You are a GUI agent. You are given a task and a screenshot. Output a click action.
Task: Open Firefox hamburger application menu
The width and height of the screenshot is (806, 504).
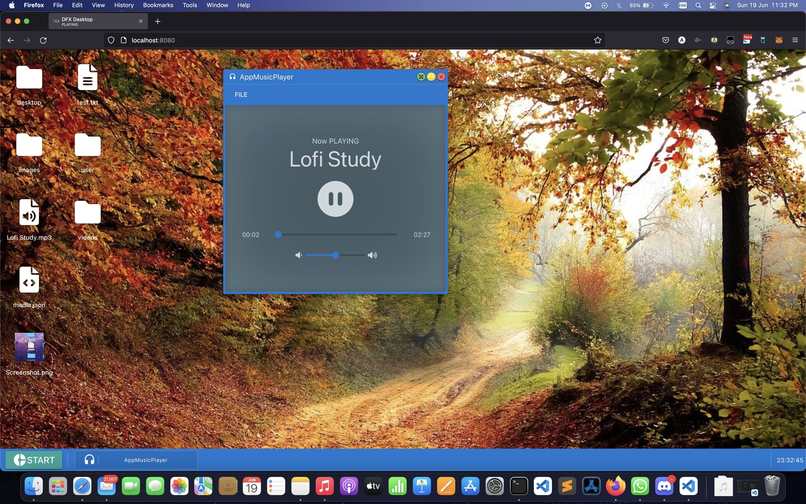click(795, 40)
